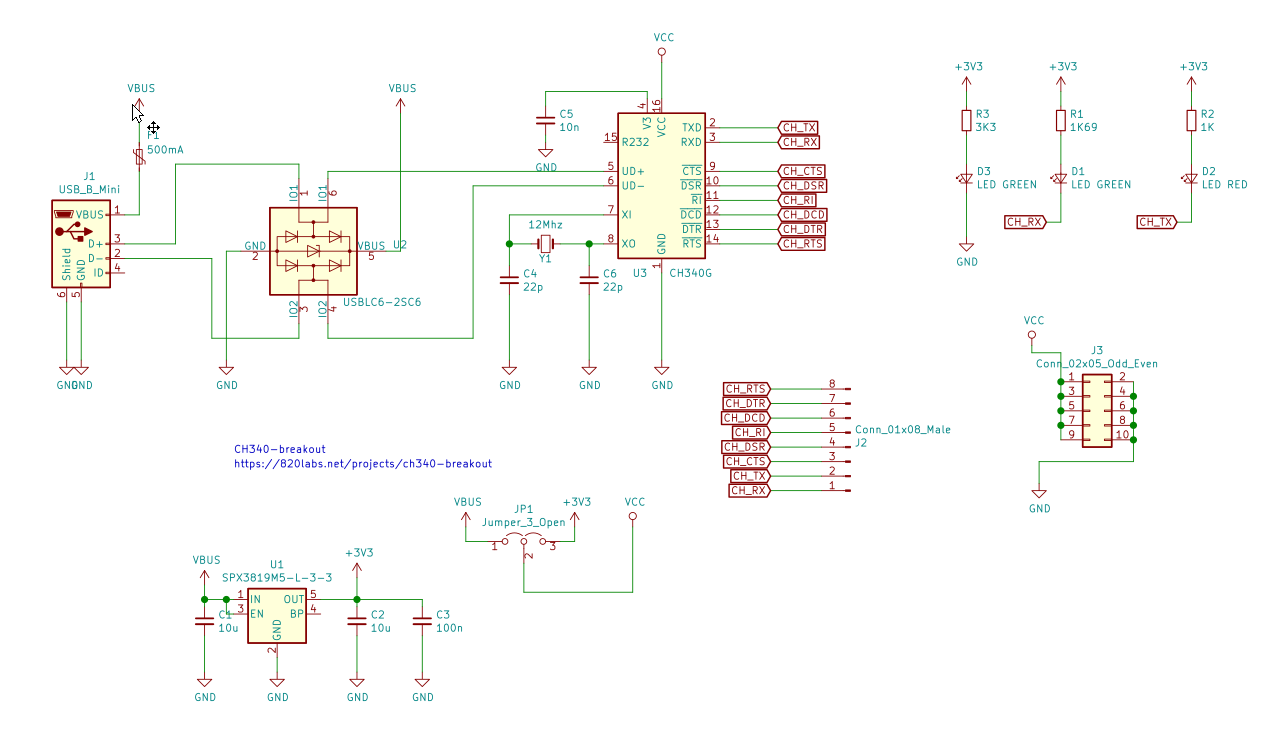Select resistor R2 symbol
This screenshot has width=1283, height=733.
[1190, 120]
